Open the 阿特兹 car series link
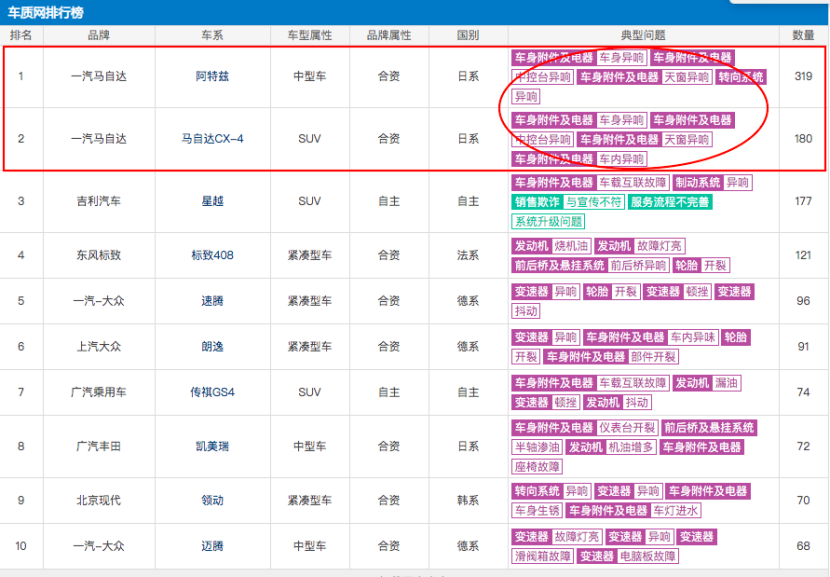 pos(213,77)
